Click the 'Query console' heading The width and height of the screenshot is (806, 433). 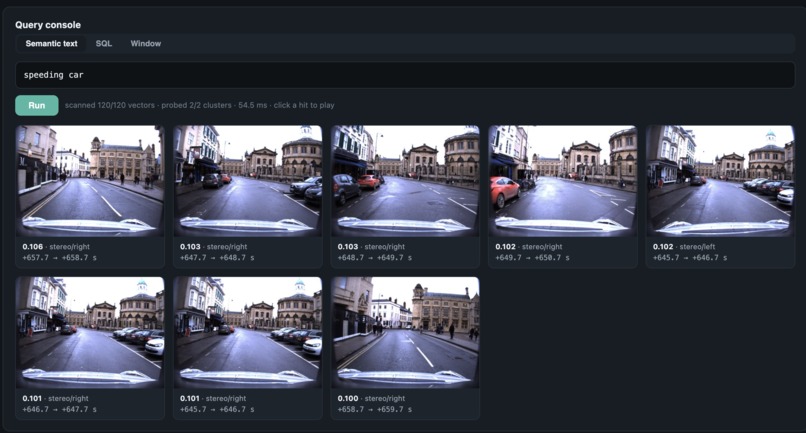coord(48,25)
